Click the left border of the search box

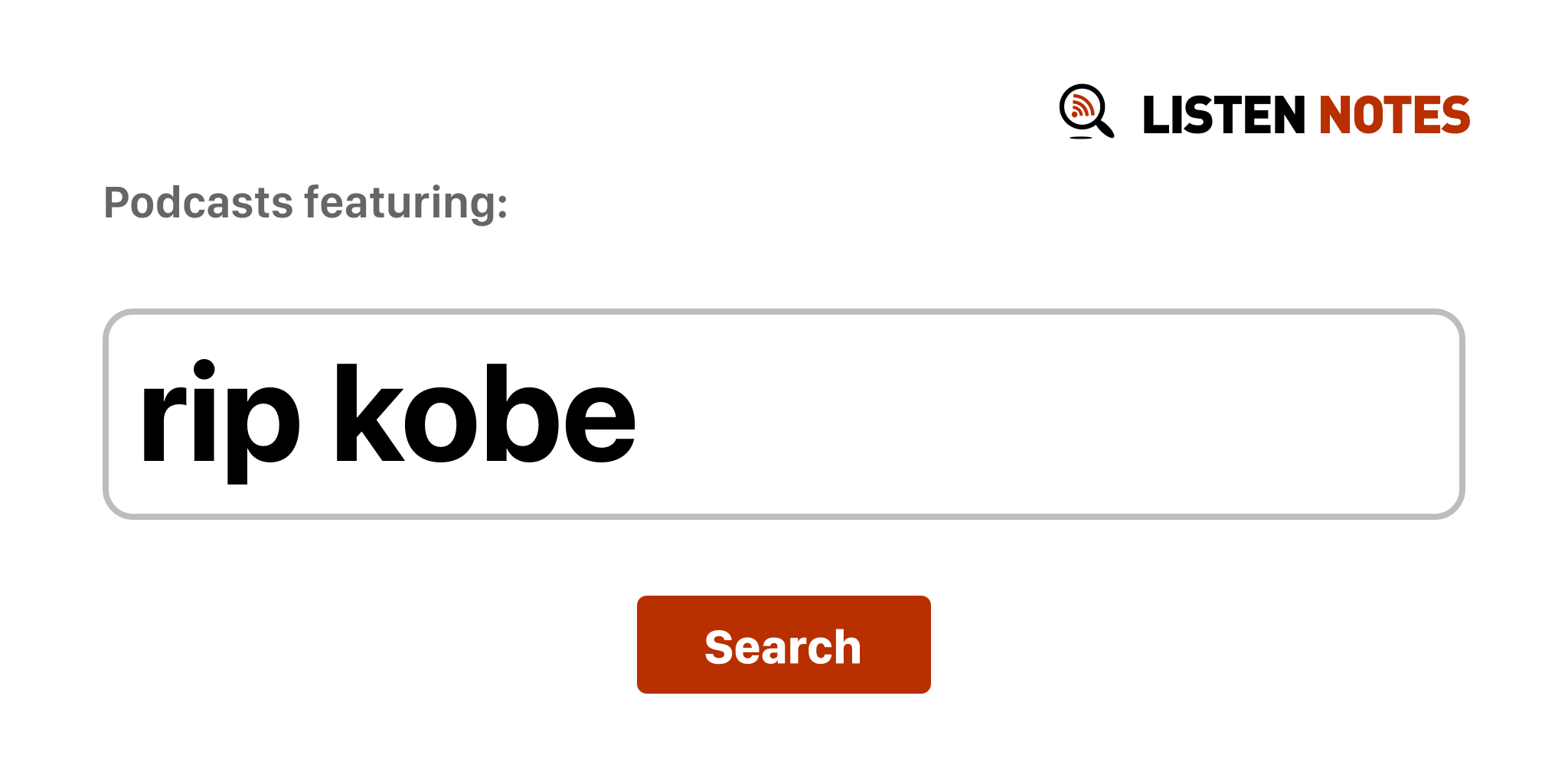click(106, 414)
